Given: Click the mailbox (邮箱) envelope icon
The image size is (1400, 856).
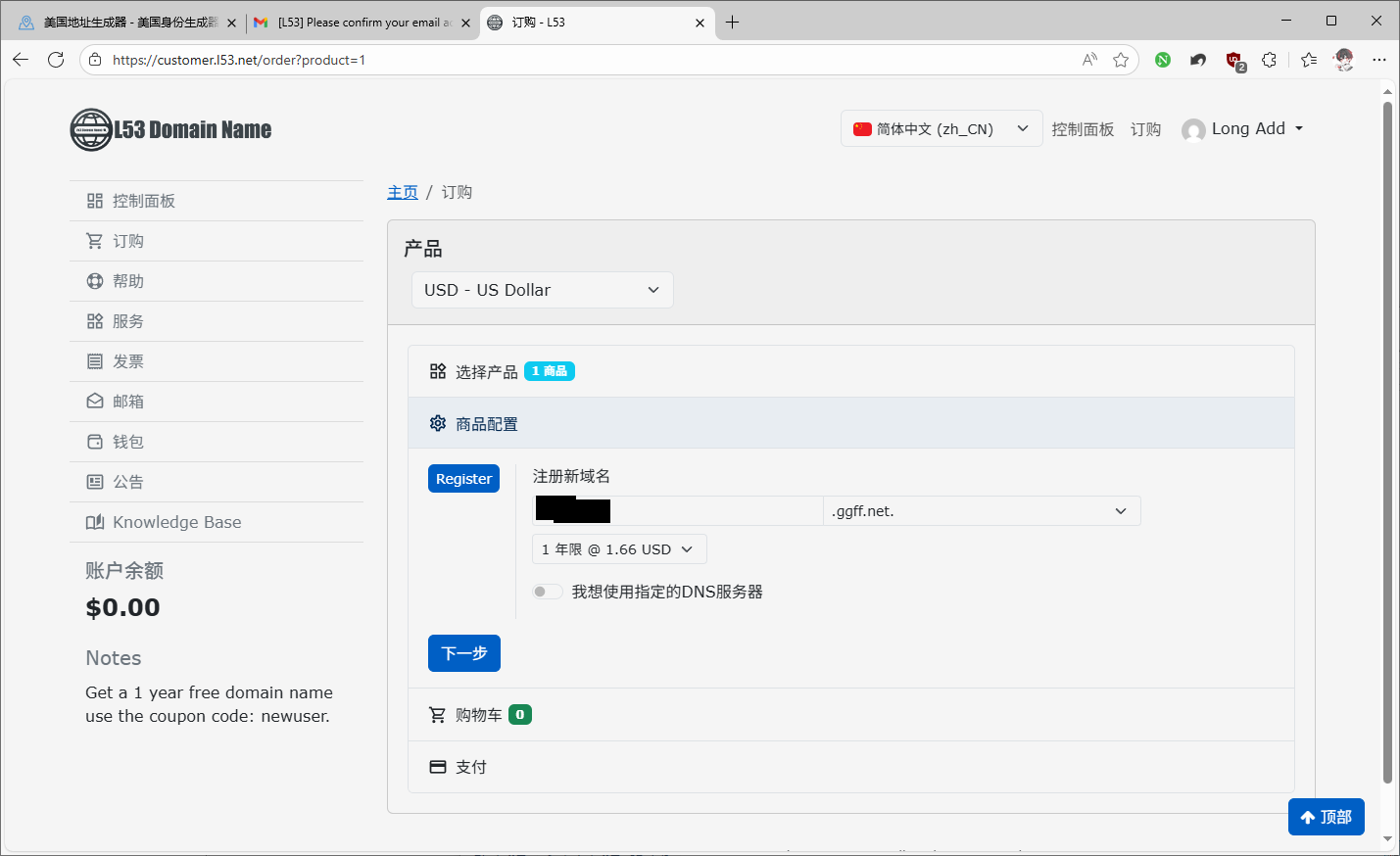Looking at the screenshot, I should pyautogui.click(x=95, y=402).
